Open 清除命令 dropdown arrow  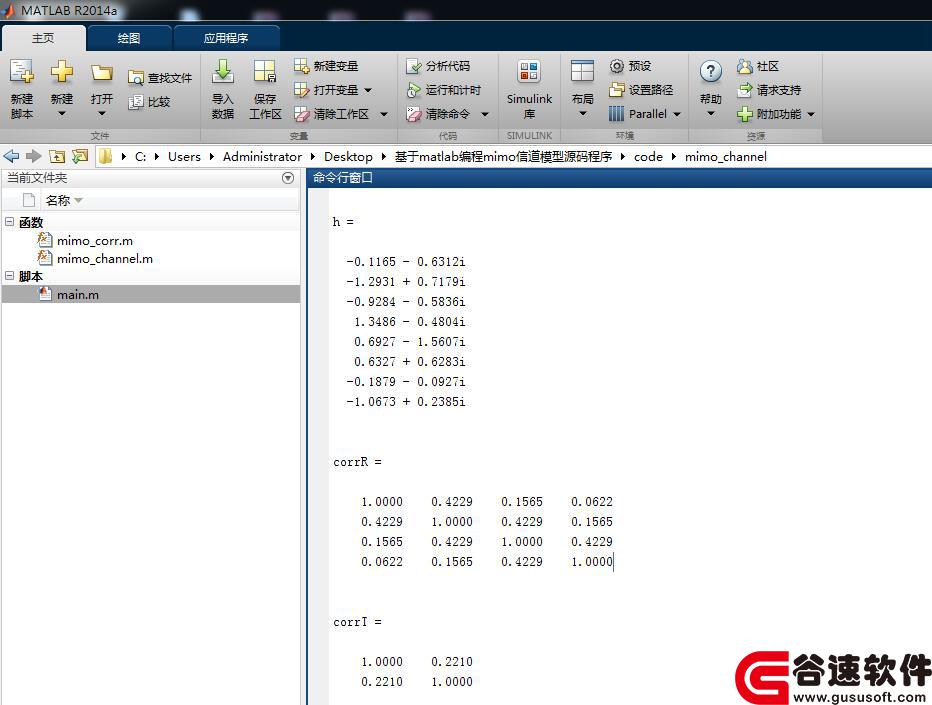tap(485, 114)
